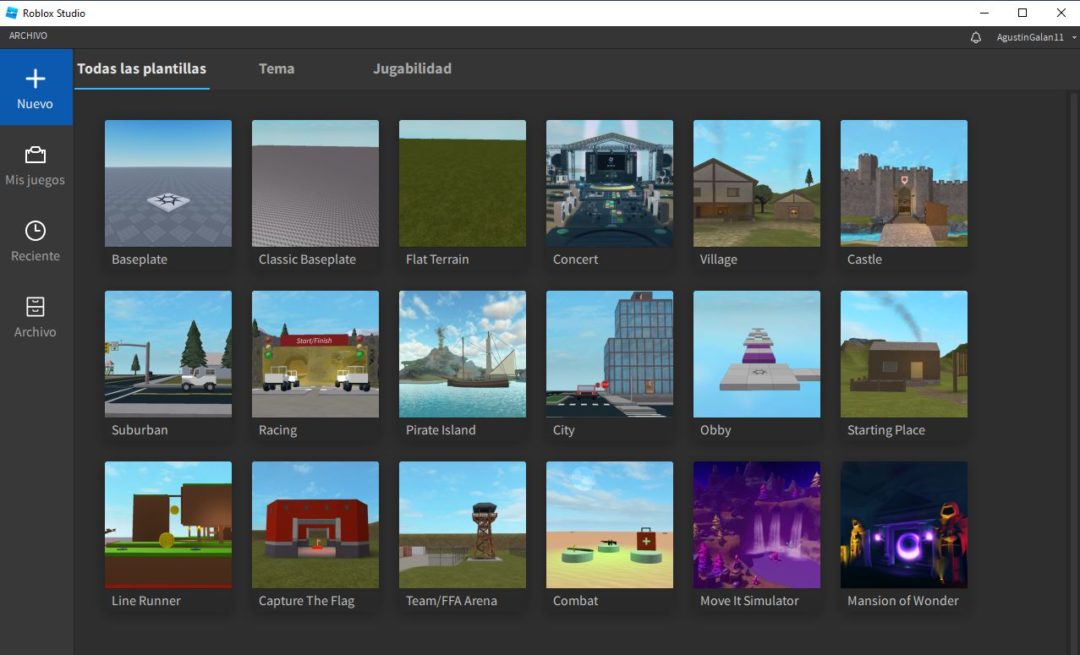Select the Racing template
1080x655 pixels.
pyautogui.click(x=314, y=354)
